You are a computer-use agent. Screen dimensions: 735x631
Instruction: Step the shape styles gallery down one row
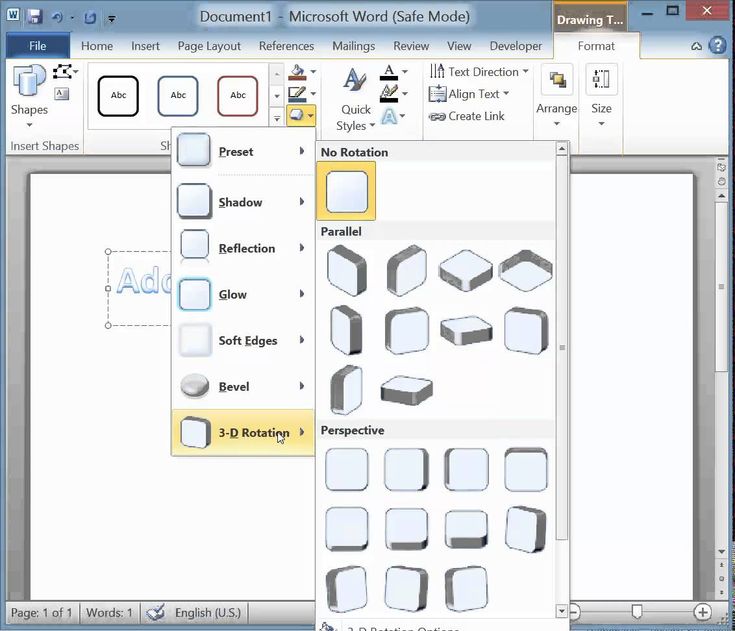click(277, 96)
